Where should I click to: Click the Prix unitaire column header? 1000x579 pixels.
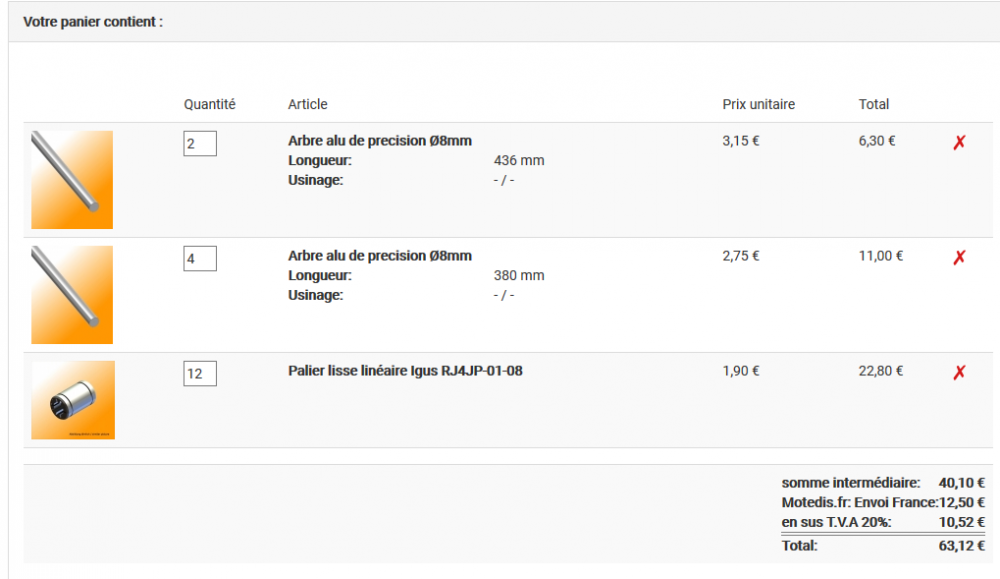758,104
